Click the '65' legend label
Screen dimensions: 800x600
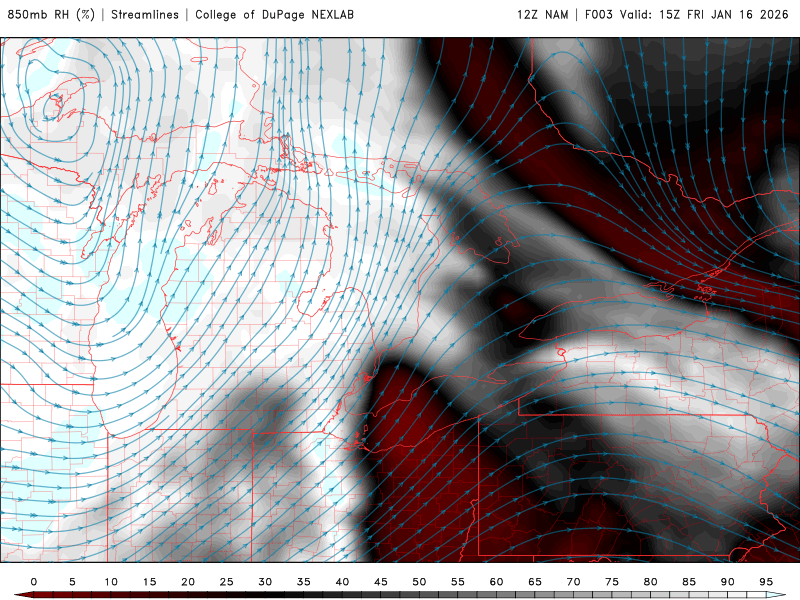(535, 582)
